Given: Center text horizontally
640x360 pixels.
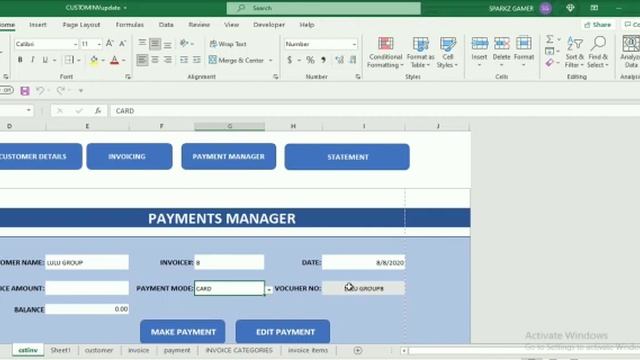Looking at the screenshot, I should (x=155, y=60).
